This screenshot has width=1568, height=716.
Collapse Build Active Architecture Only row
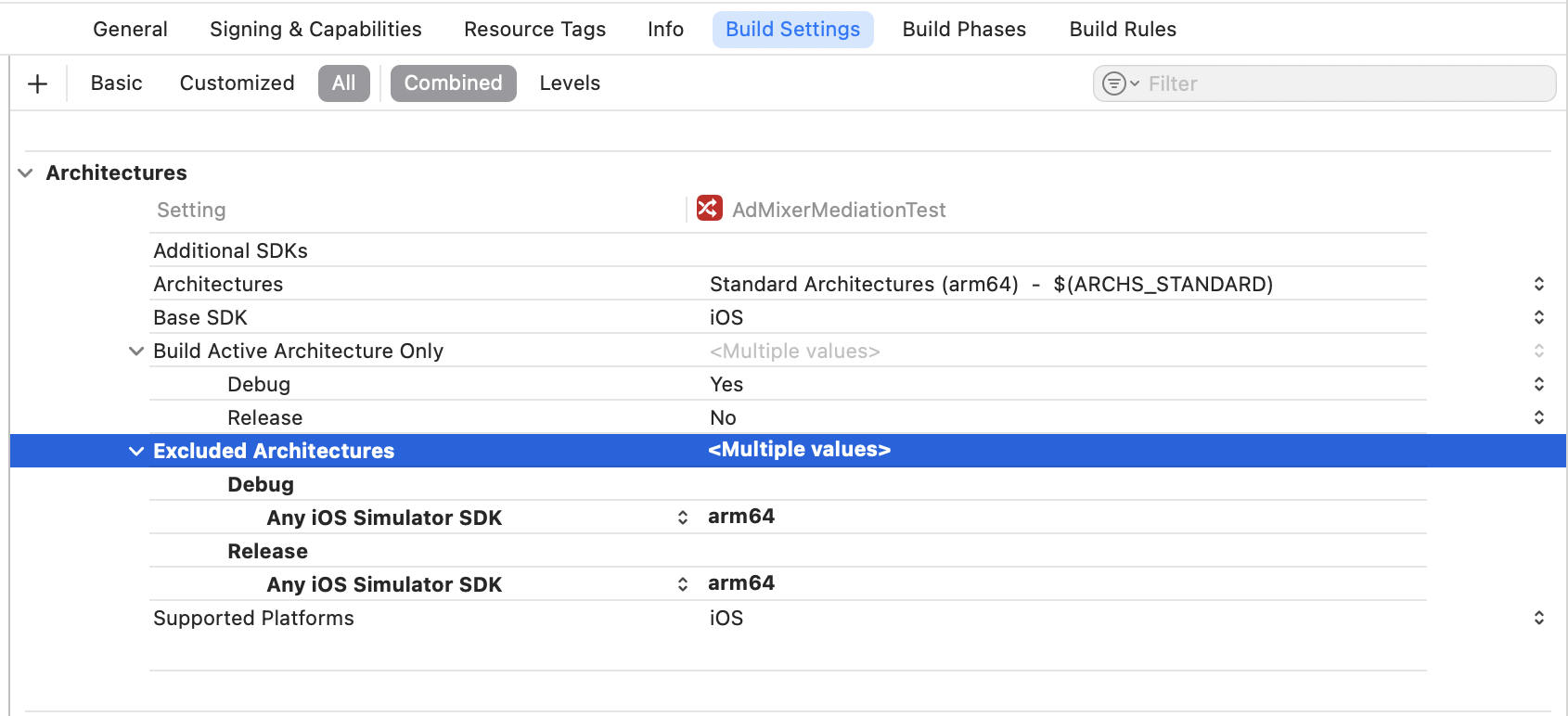(136, 352)
